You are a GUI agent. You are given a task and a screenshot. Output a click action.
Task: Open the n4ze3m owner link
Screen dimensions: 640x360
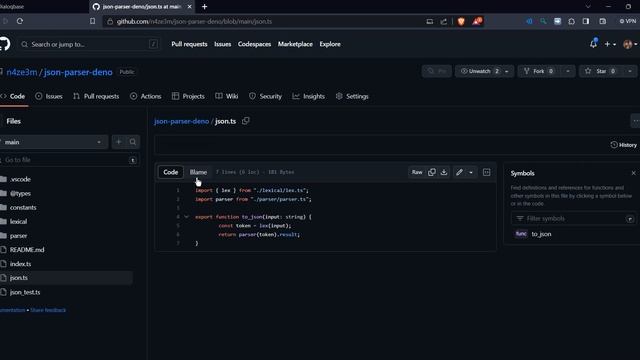(22, 72)
